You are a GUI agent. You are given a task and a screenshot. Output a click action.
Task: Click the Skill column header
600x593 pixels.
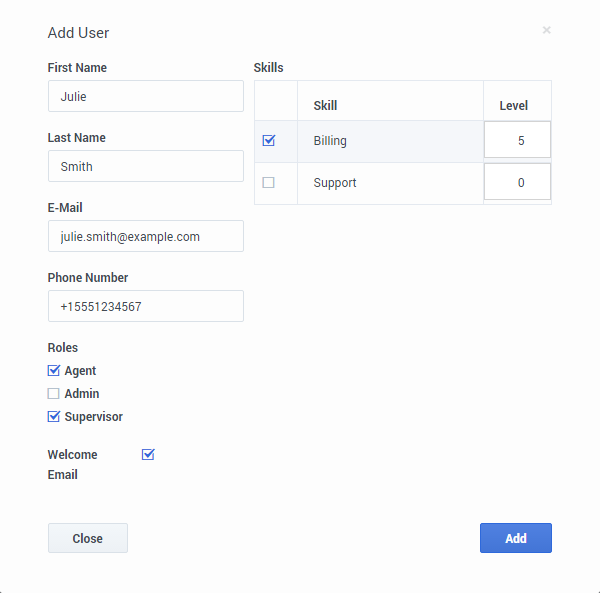[x=325, y=106]
